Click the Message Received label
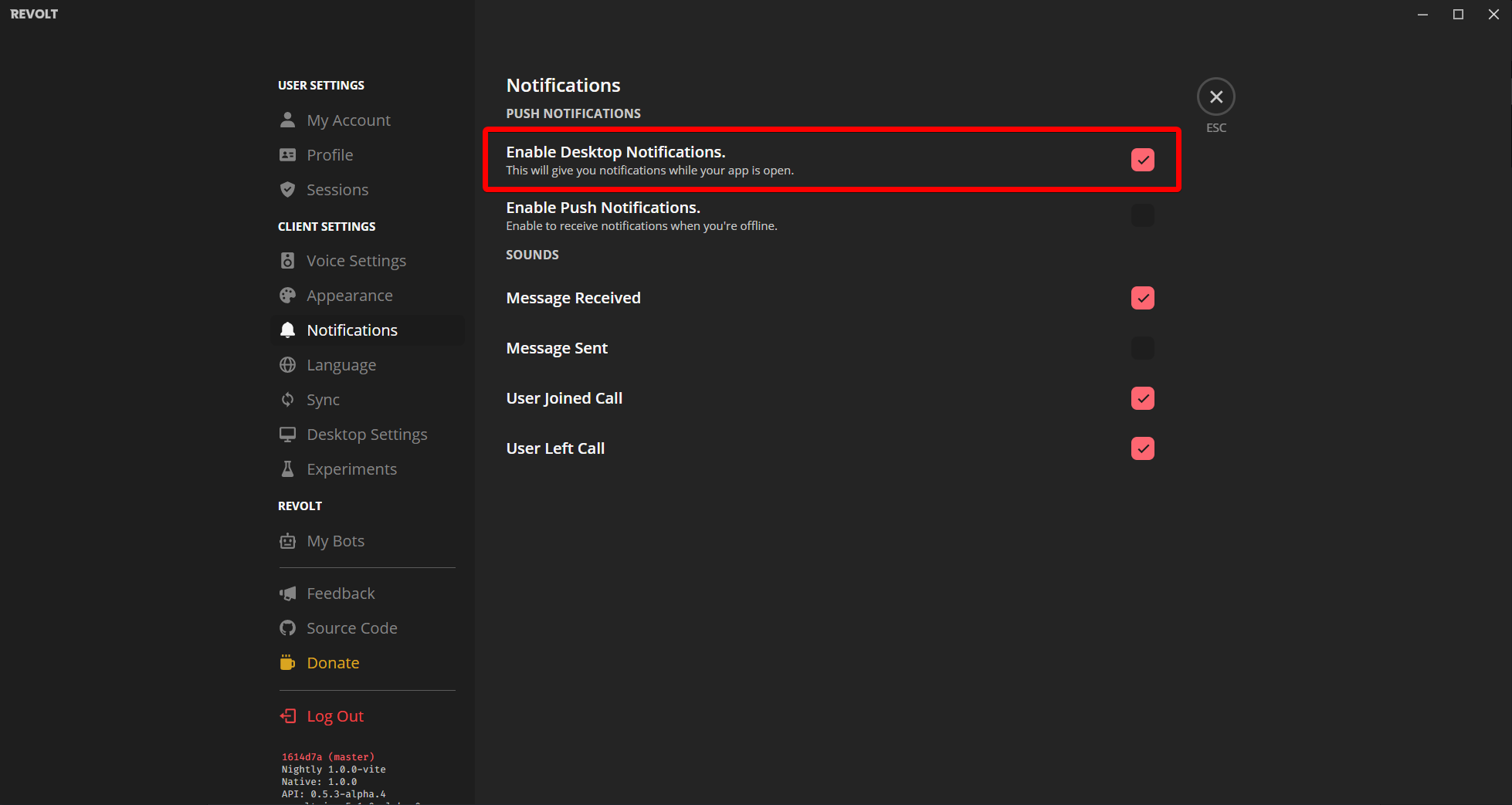 [573, 298]
